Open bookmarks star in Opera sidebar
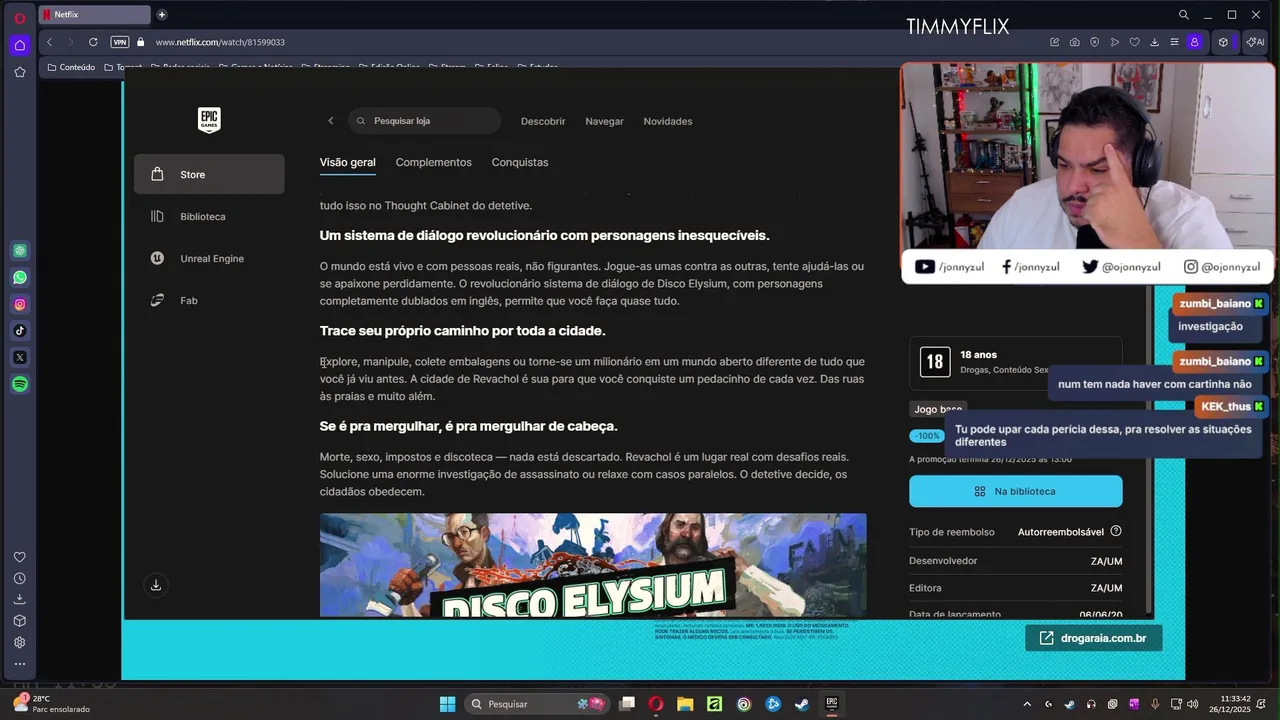This screenshot has height=720, width=1280. 19,72
